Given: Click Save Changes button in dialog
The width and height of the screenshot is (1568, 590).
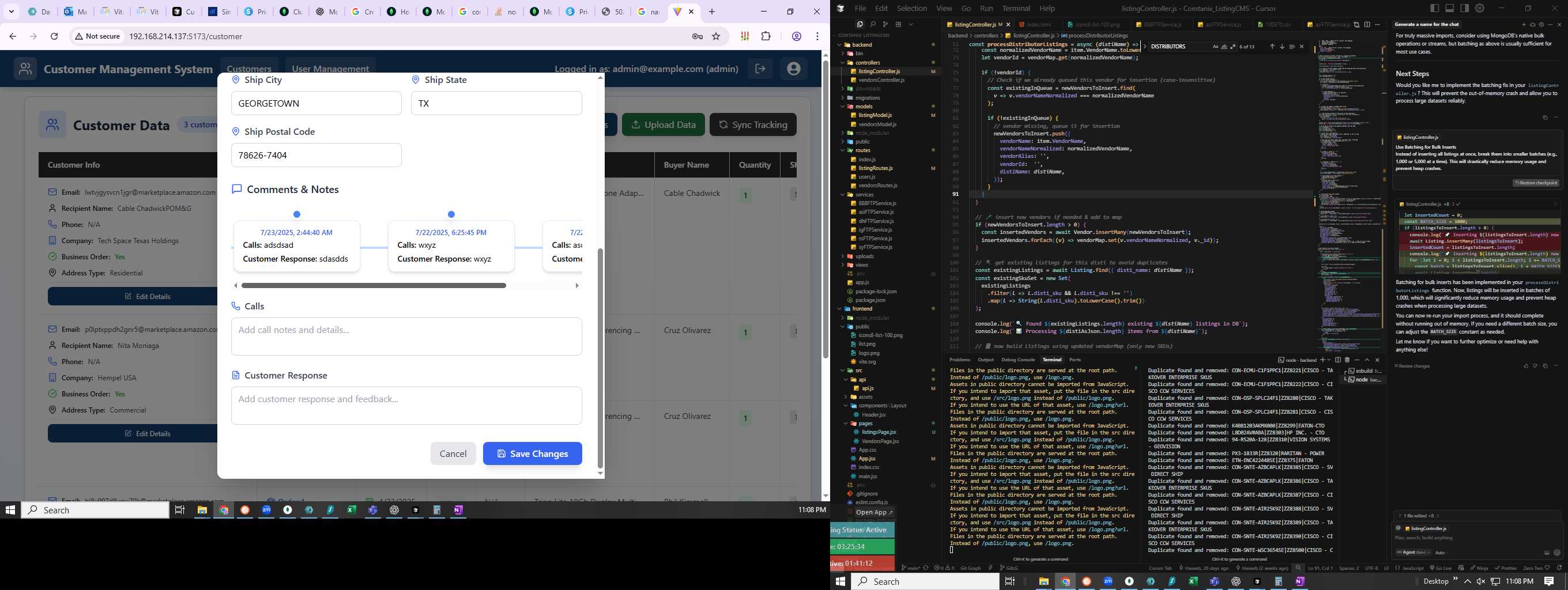Looking at the screenshot, I should pyautogui.click(x=533, y=454).
